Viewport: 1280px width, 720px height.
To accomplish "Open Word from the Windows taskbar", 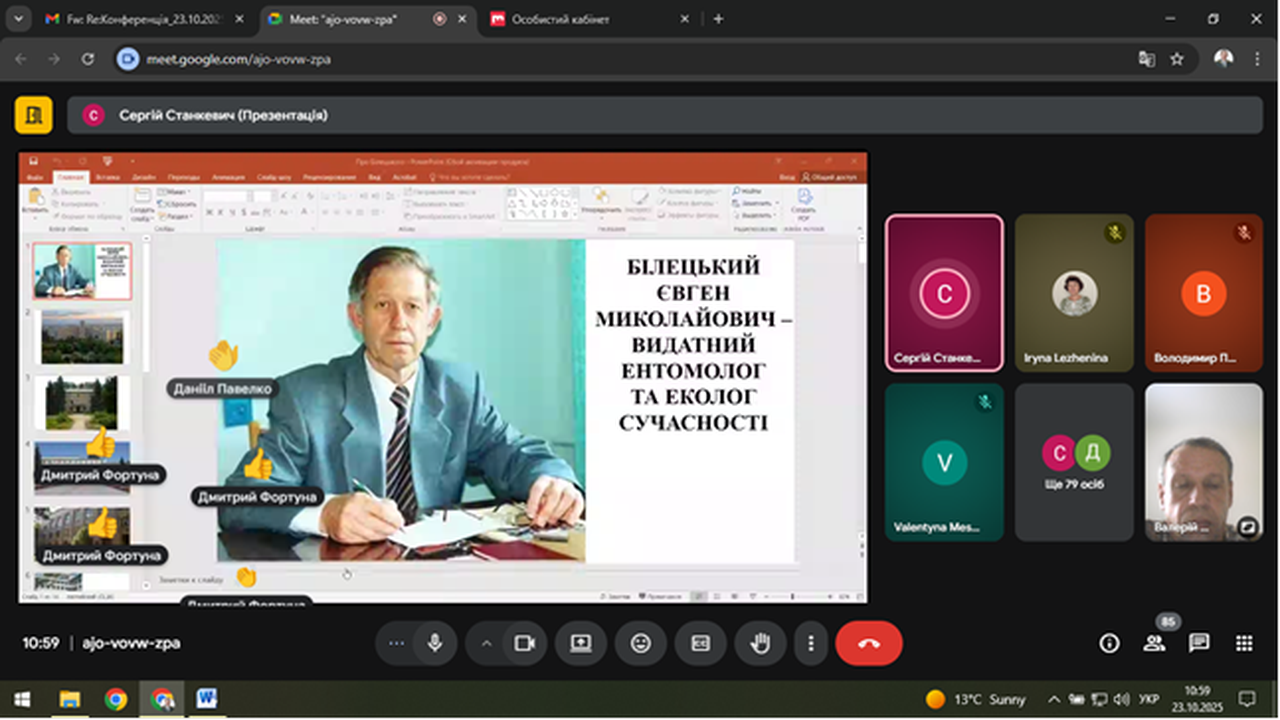I will coord(206,699).
